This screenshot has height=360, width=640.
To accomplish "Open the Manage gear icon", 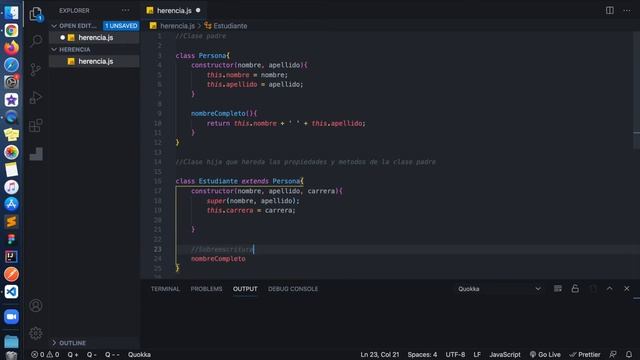I will (x=36, y=333).
